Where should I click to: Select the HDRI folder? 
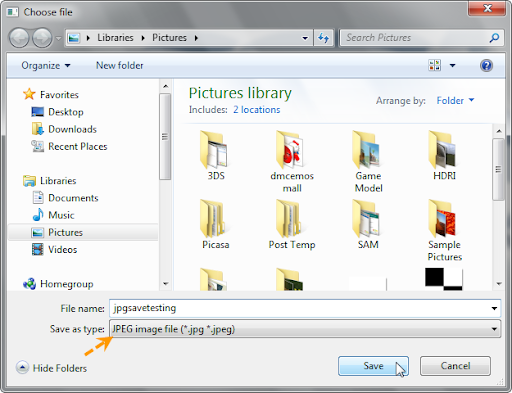(x=444, y=155)
